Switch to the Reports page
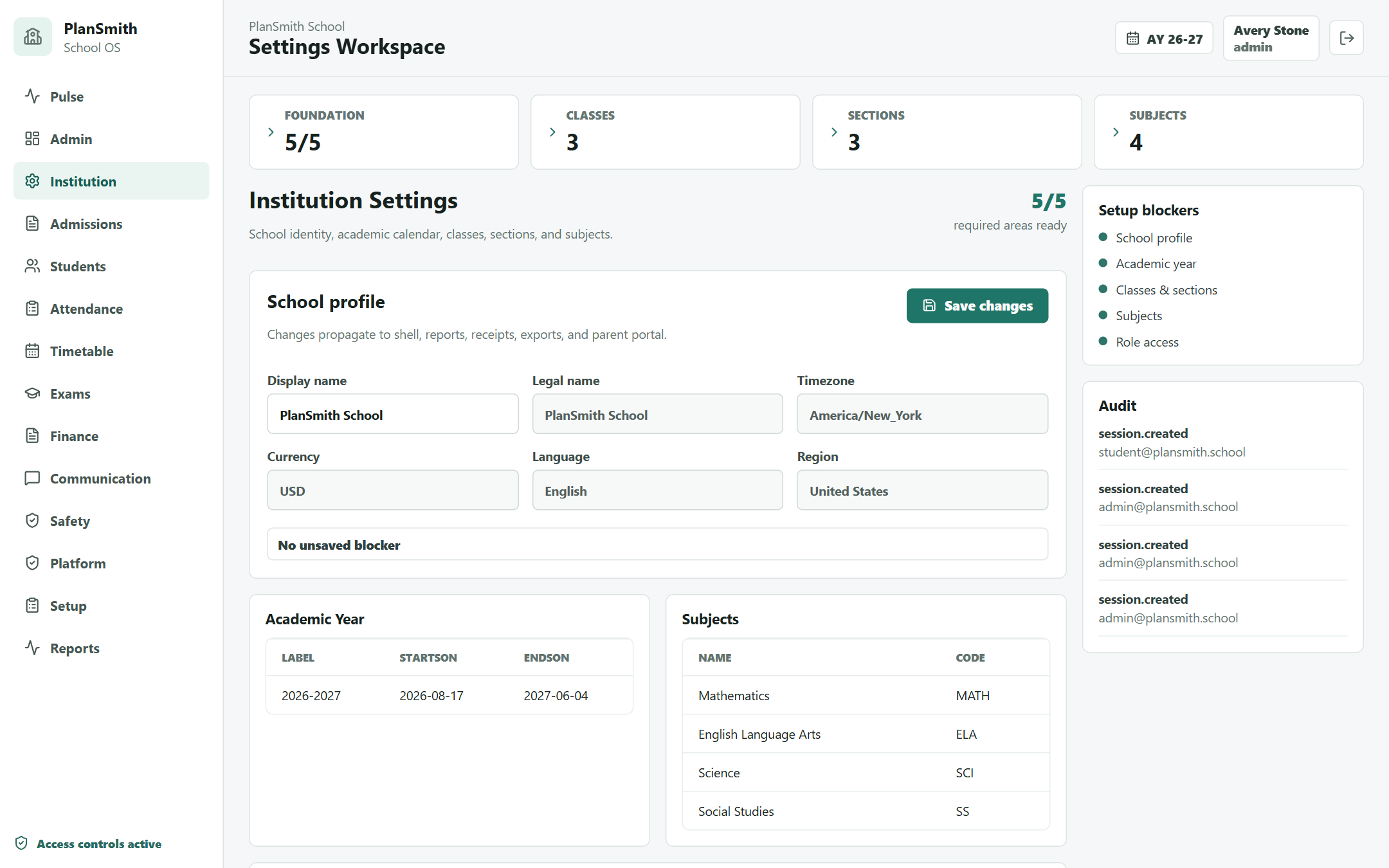This screenshot has width=1389, height=868. click(x=111, y=648)
